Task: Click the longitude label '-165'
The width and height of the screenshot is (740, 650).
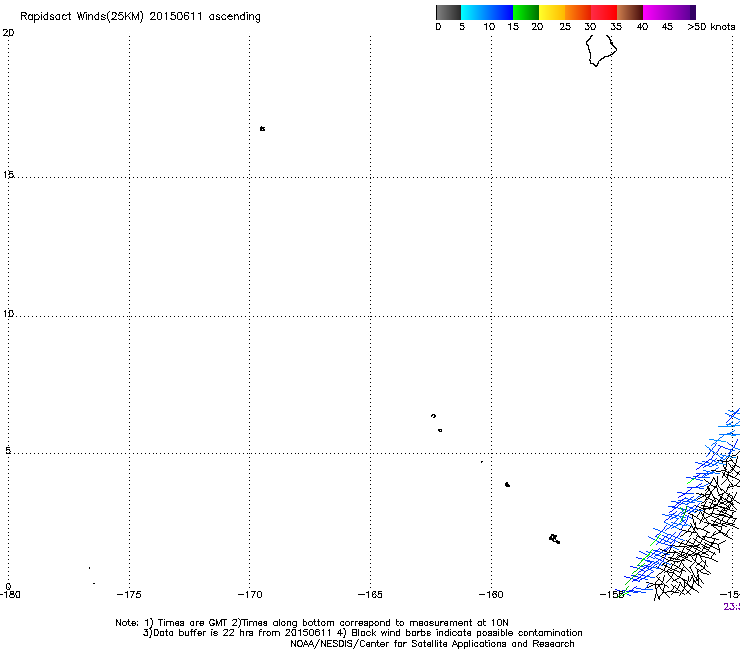Action: 370,595
